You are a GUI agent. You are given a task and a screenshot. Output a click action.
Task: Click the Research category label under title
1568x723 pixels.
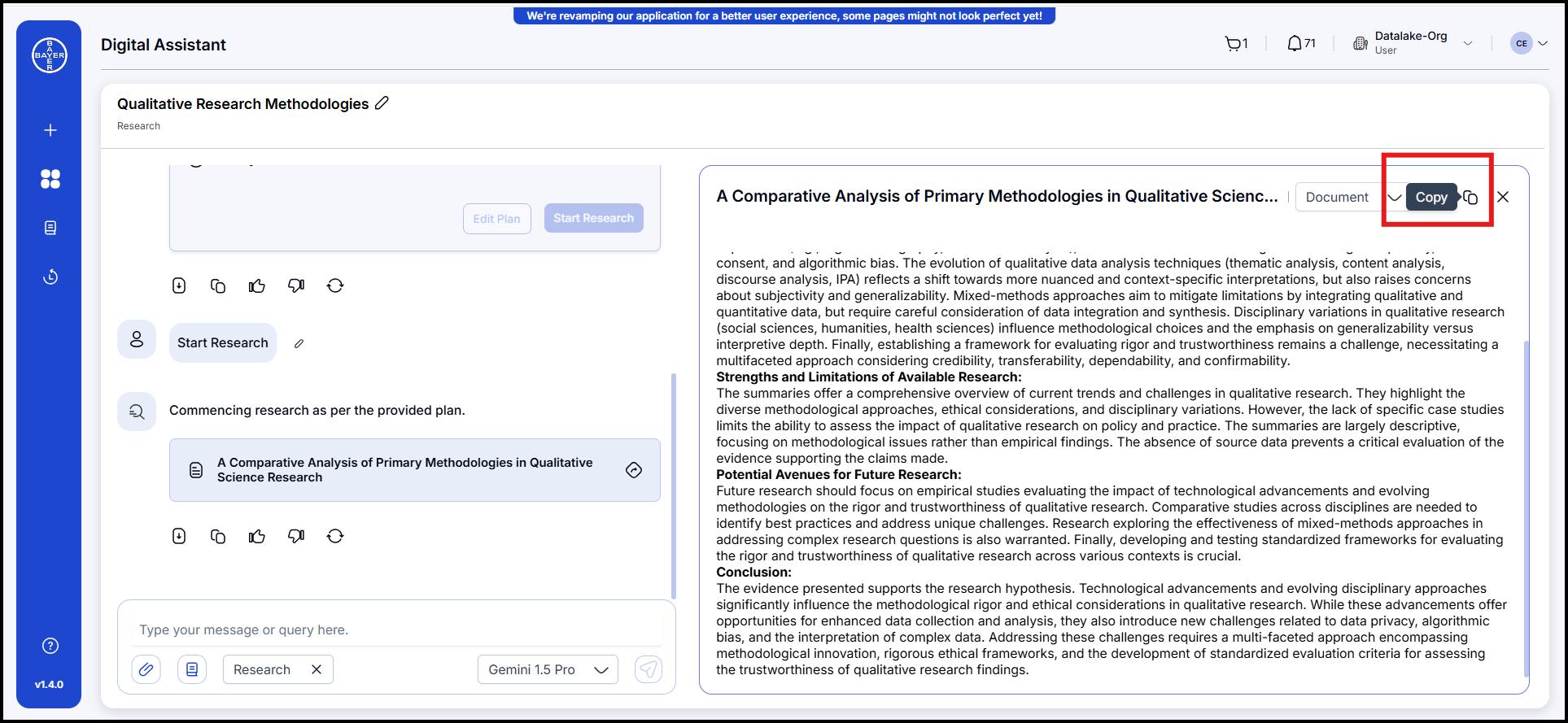click(x=138, y=126)
